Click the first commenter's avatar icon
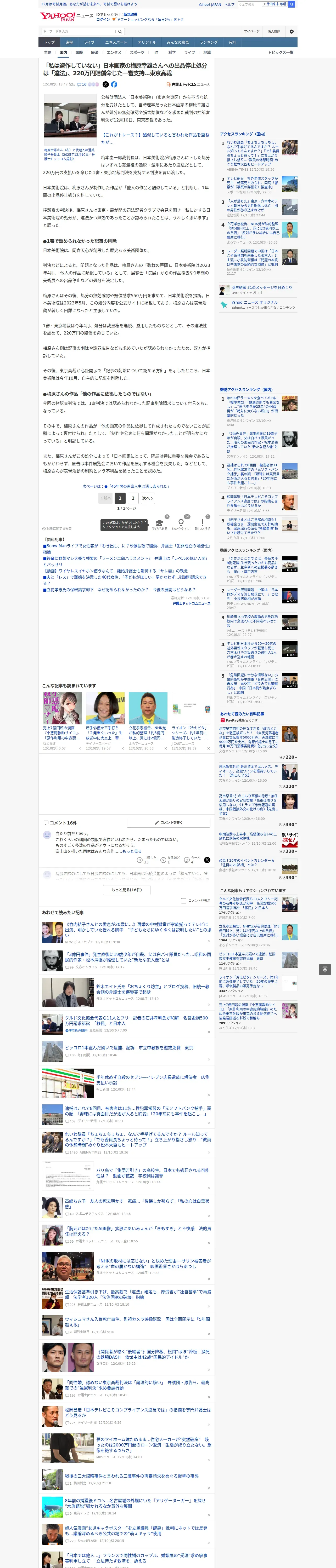Viewport: 336px width, 1568px height. tap(47, 835)
